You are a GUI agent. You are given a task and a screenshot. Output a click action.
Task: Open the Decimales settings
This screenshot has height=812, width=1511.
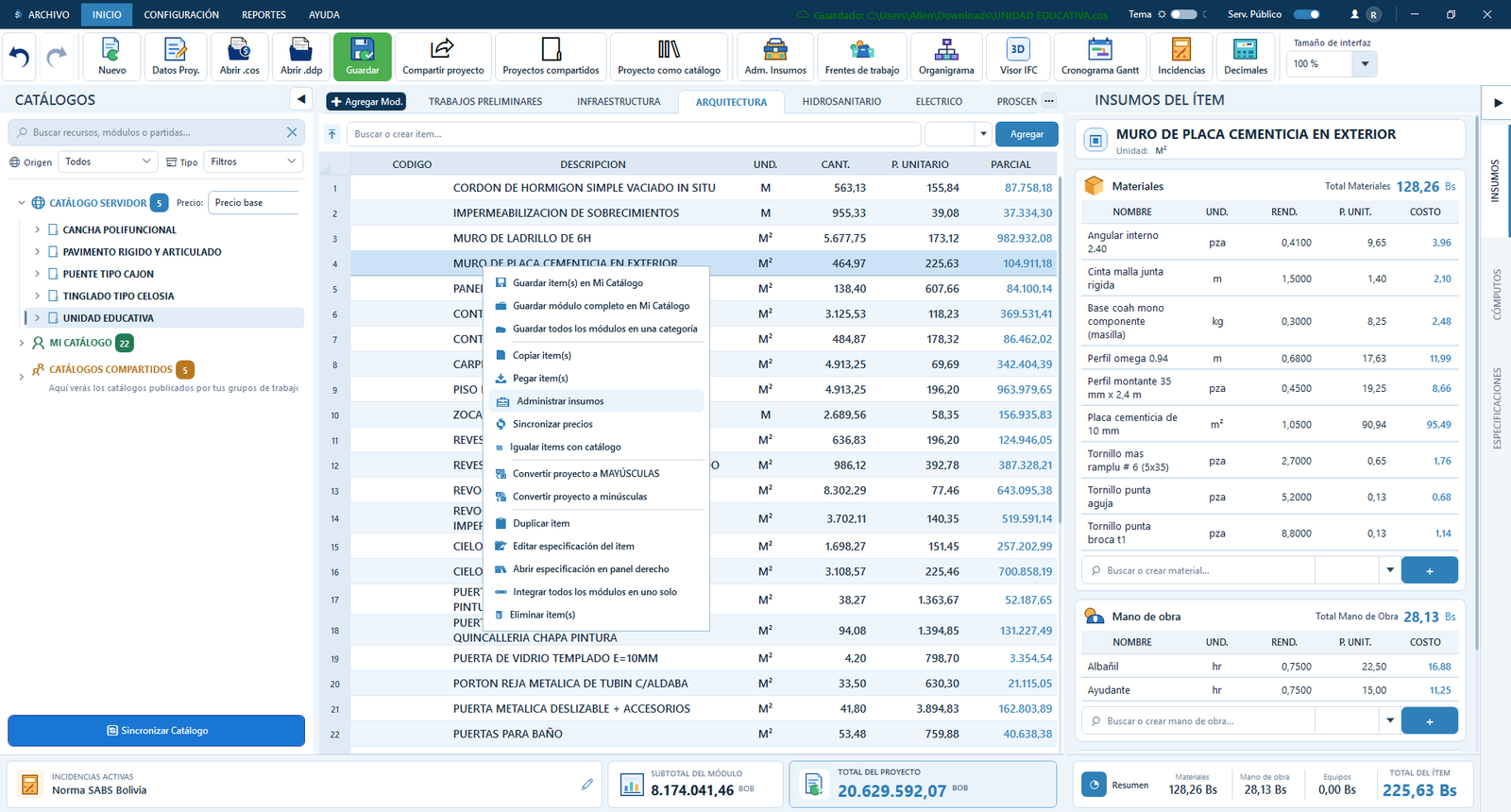pos(1246,57)
